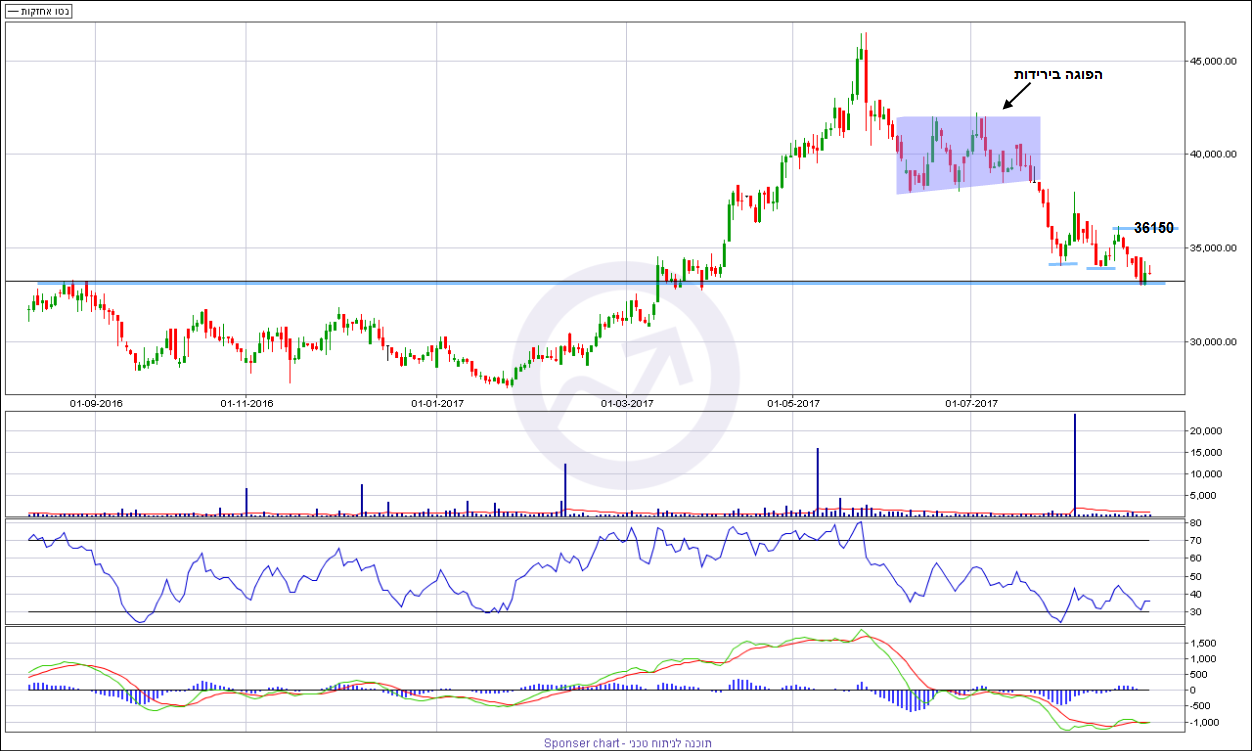
Task: Click the tallest volume spike bar
Action: point(1075,464)
